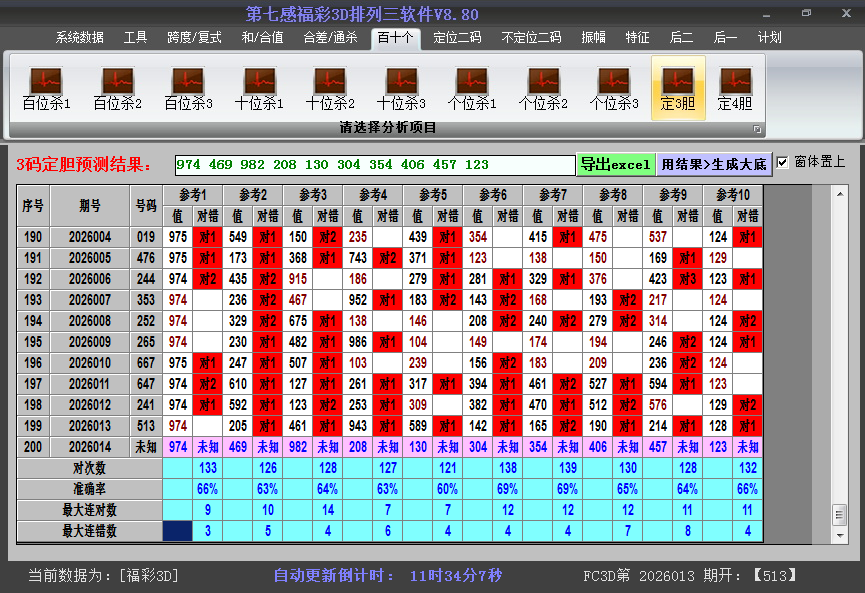865x593 pixels.
Task: Click the 定4胆 analysis icon
Action: point(735,88)
